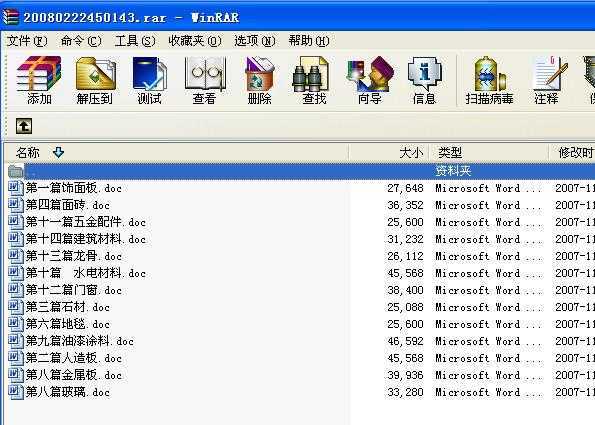Click the Word icon of 第三篇石材.doc

tap(16, 307)
